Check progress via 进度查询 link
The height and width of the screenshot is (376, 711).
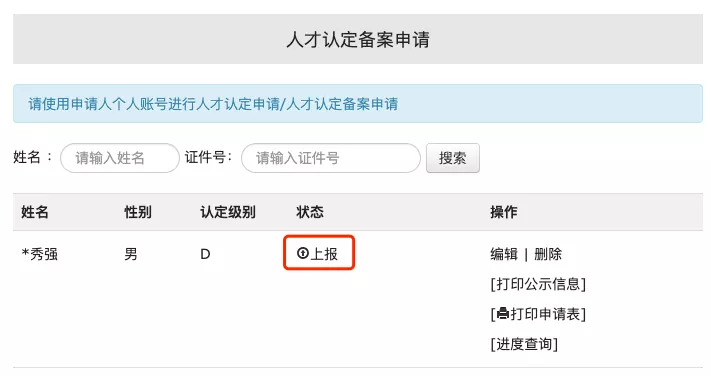[x=524, y=344]
